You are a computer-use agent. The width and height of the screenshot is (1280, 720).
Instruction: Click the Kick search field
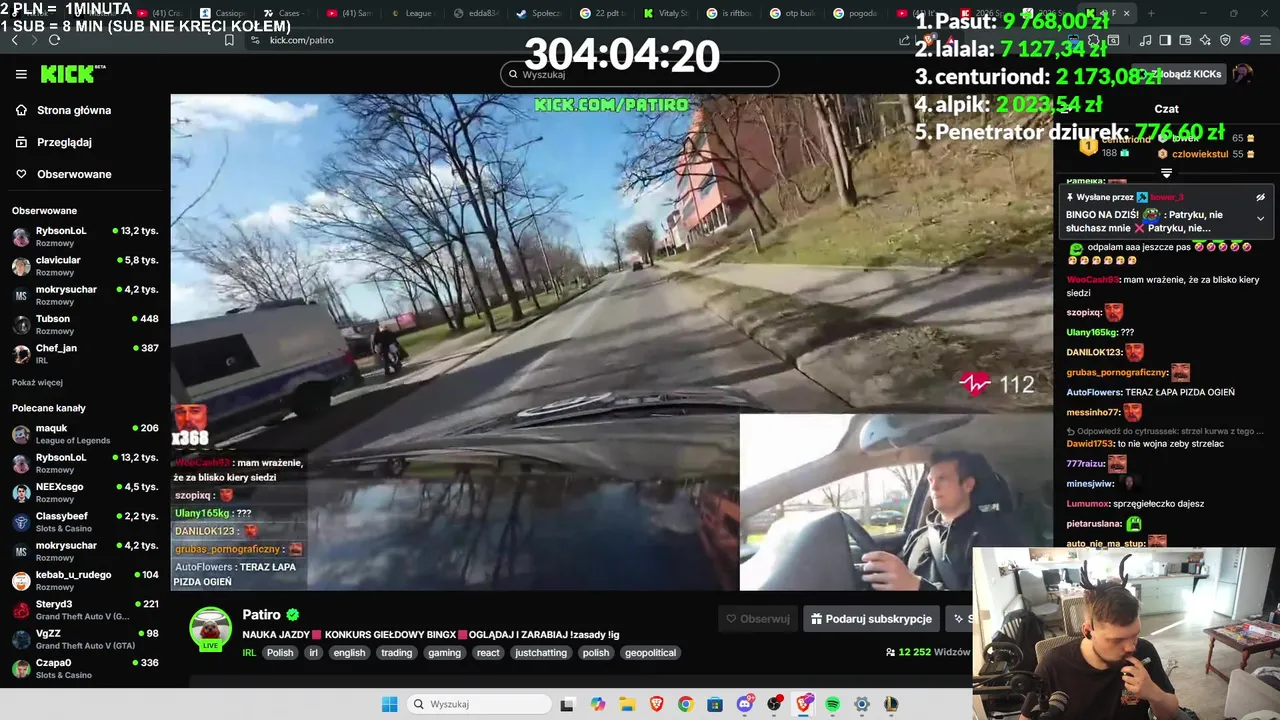[640, 74]
